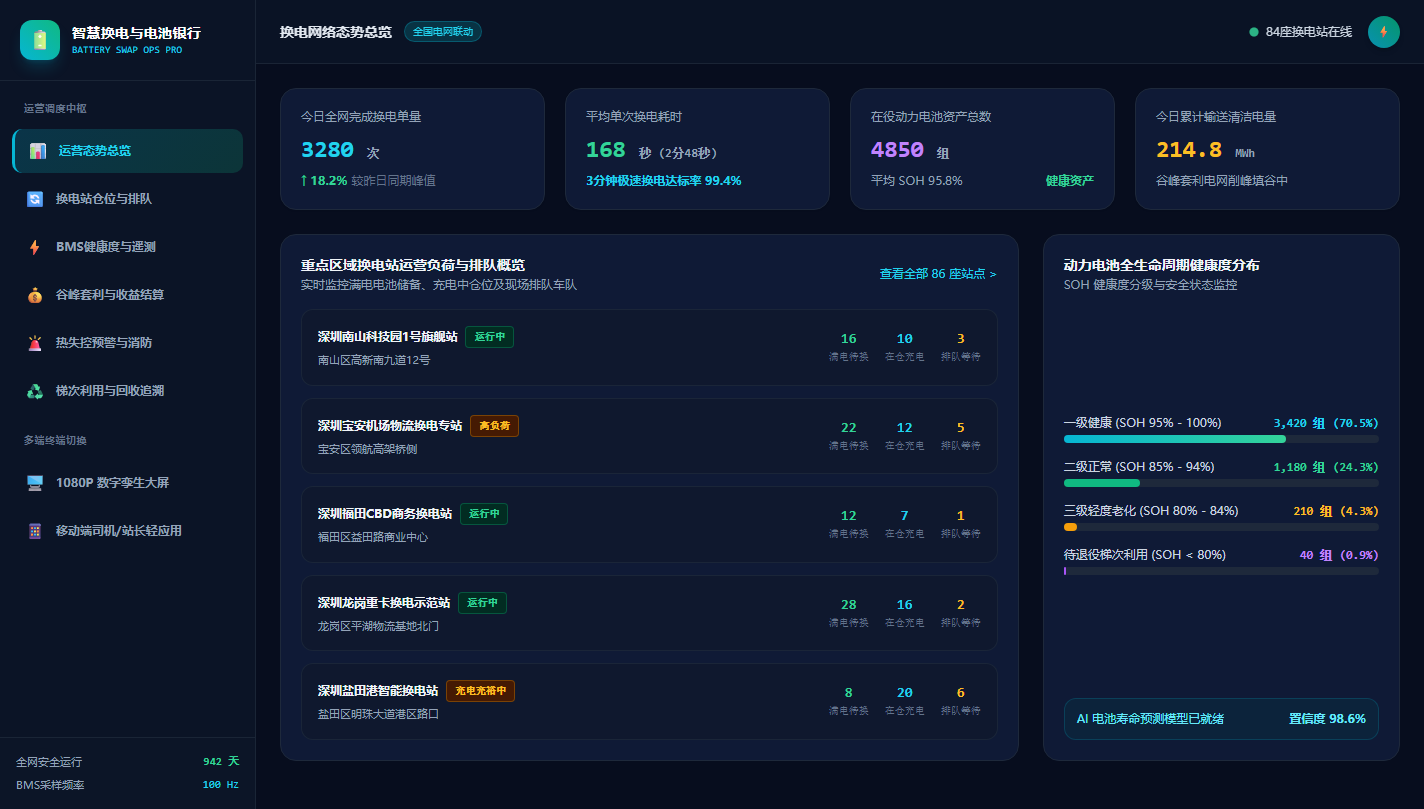Click the 40 组 (0.9%) value

1339,555
